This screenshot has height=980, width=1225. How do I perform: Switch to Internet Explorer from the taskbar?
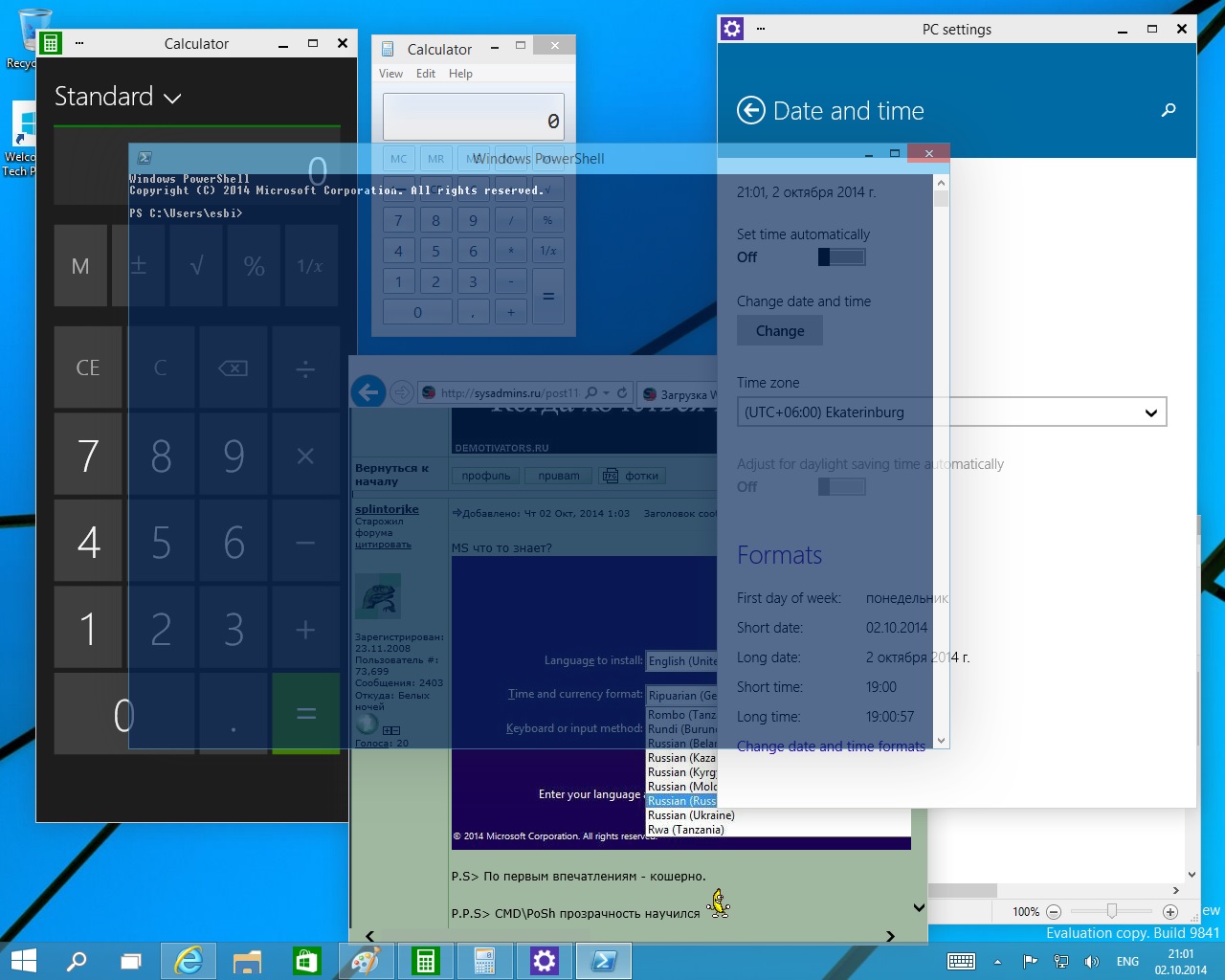[x=189, y=961]
